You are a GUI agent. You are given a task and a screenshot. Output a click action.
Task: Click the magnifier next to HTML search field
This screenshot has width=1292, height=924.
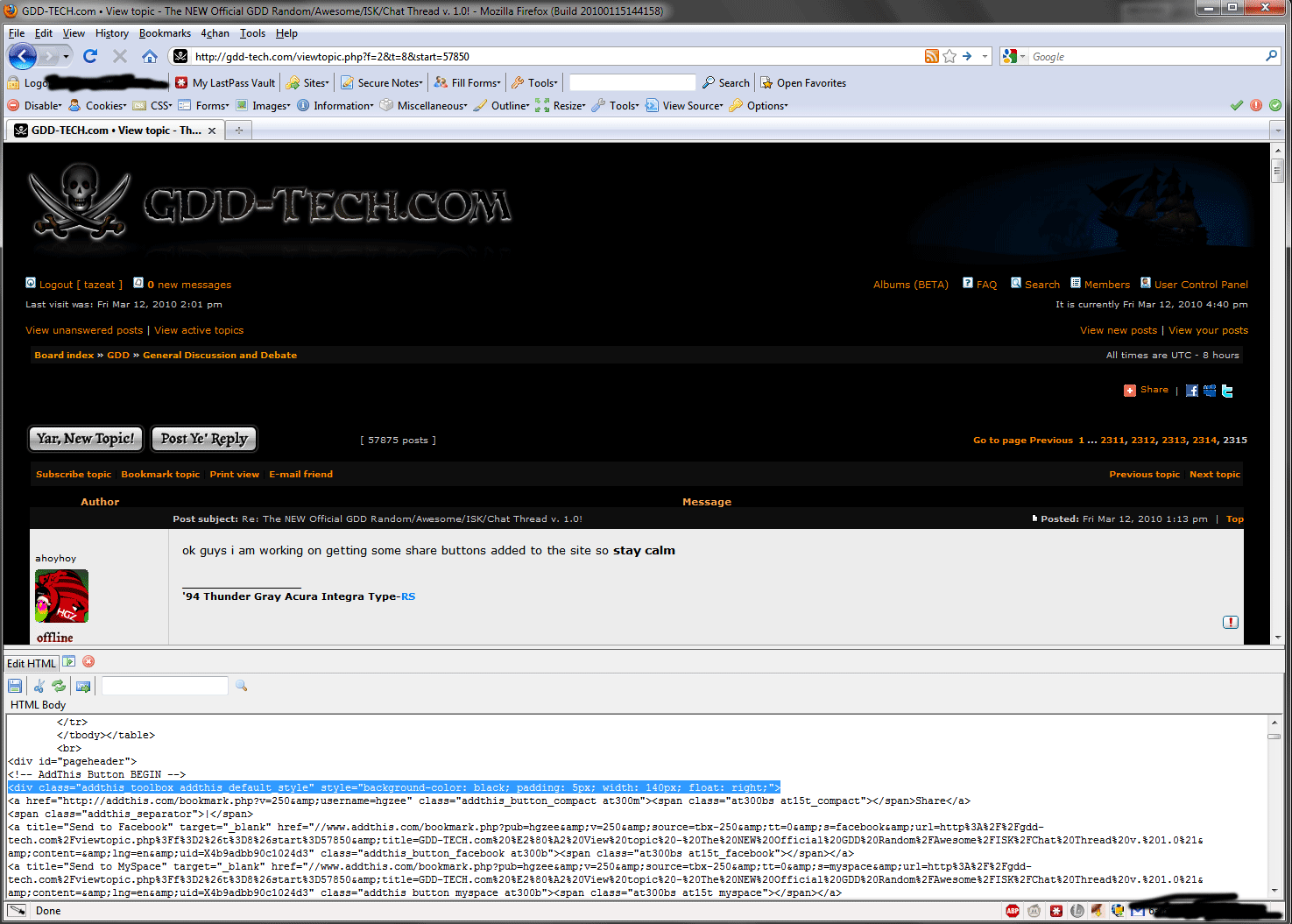[242, 686]
